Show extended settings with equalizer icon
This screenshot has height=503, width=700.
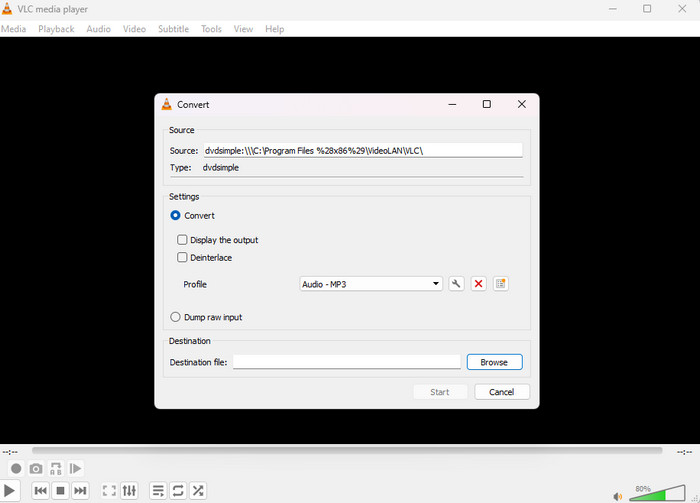129,491
